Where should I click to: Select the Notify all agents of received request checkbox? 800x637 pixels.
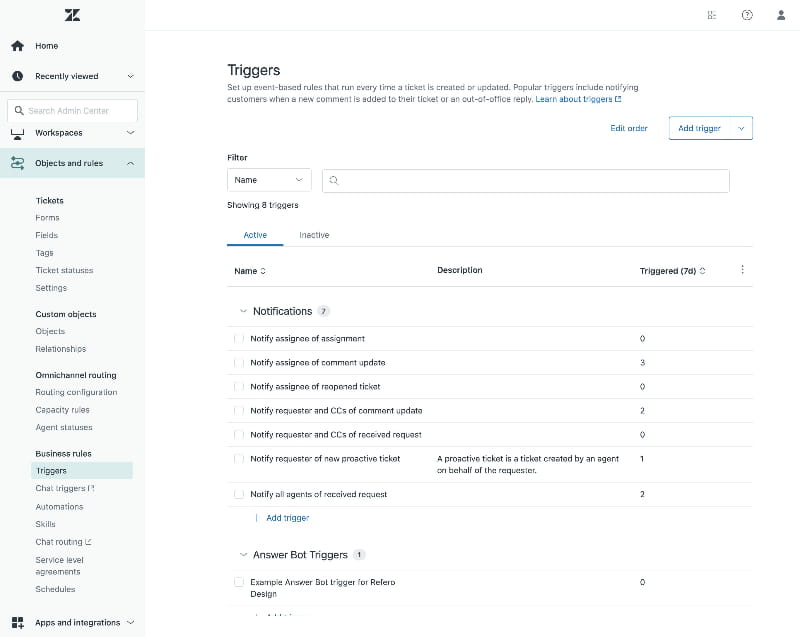[239, 494]
